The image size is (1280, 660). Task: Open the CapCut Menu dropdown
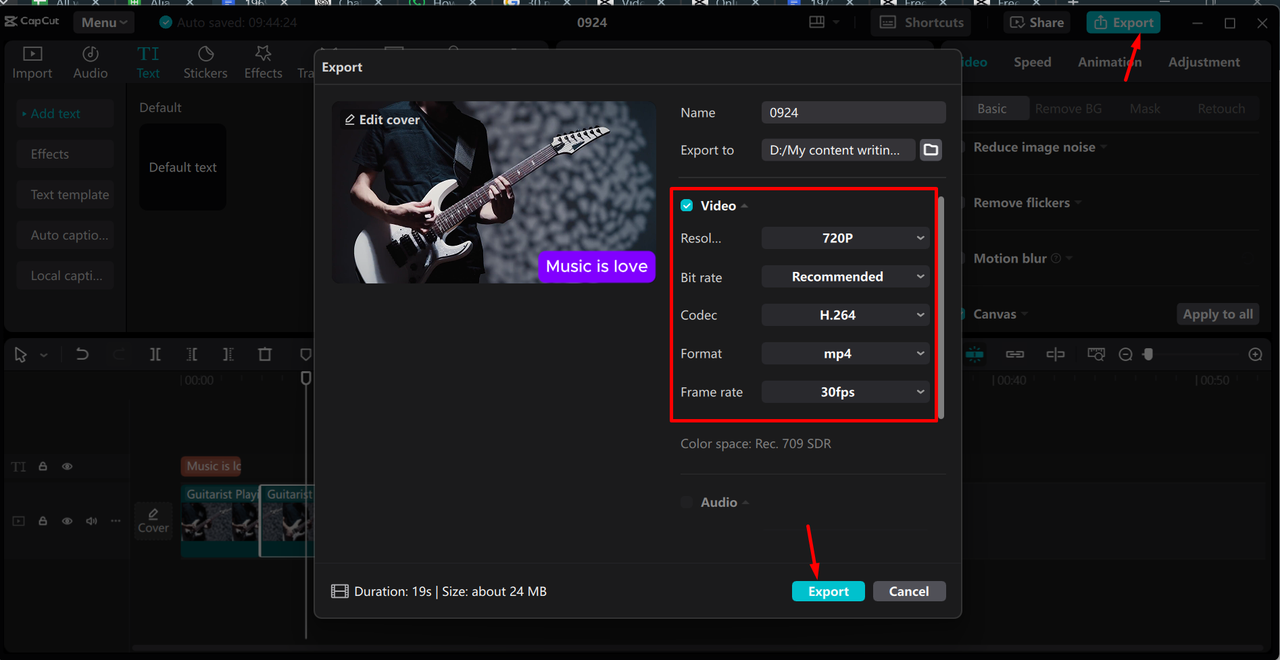click(104, 22)
